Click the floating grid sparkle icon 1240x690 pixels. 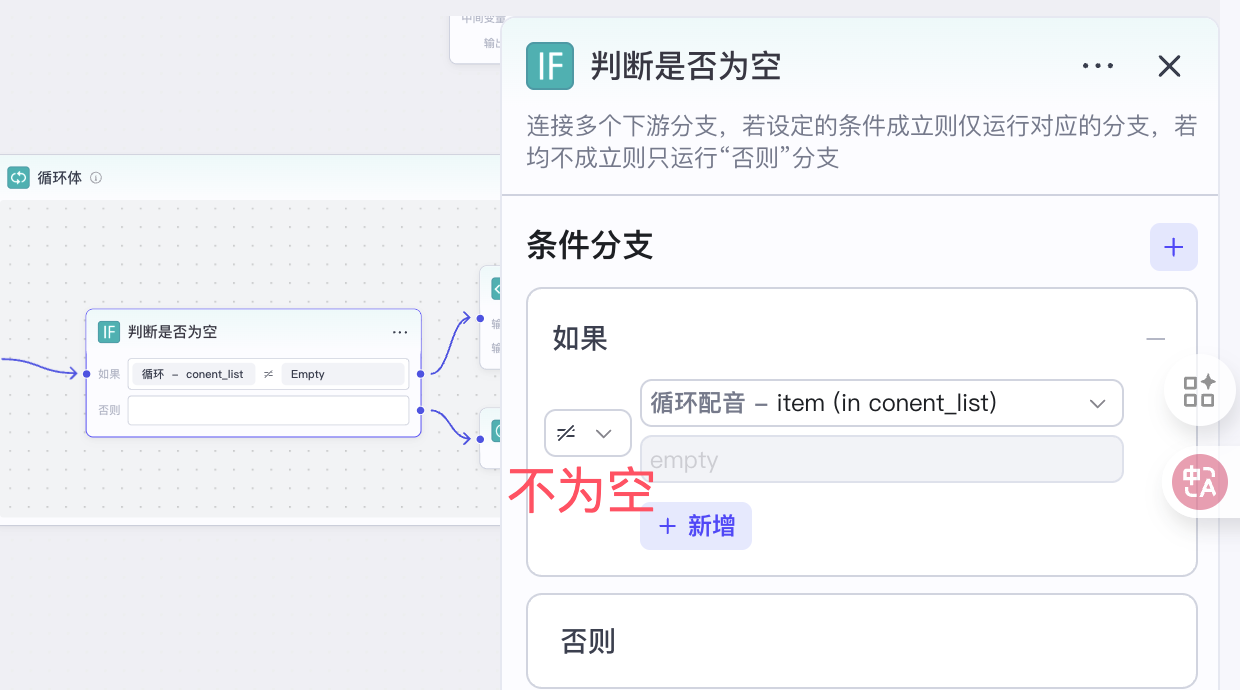[x=1199, y=391]
